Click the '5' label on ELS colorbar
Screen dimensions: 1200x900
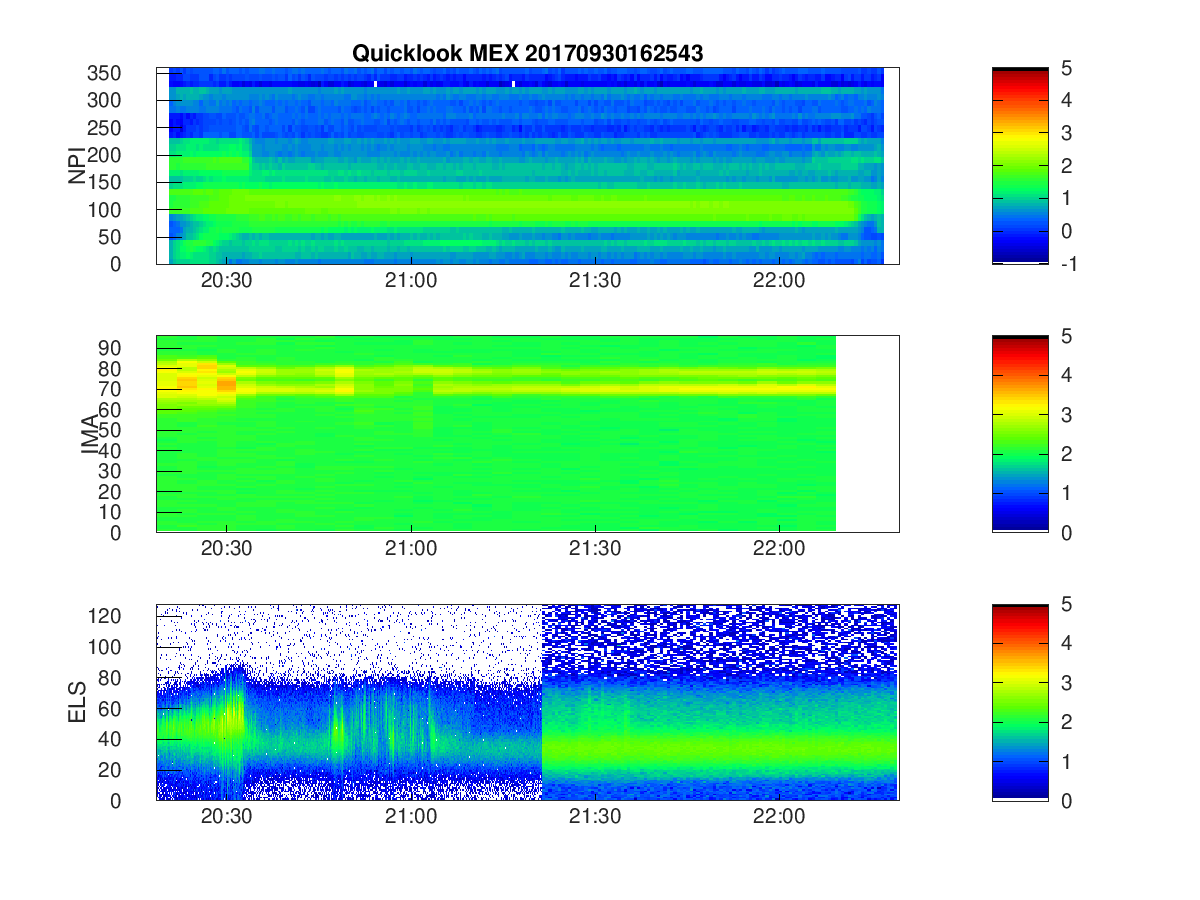click(x=1066, y=604)
